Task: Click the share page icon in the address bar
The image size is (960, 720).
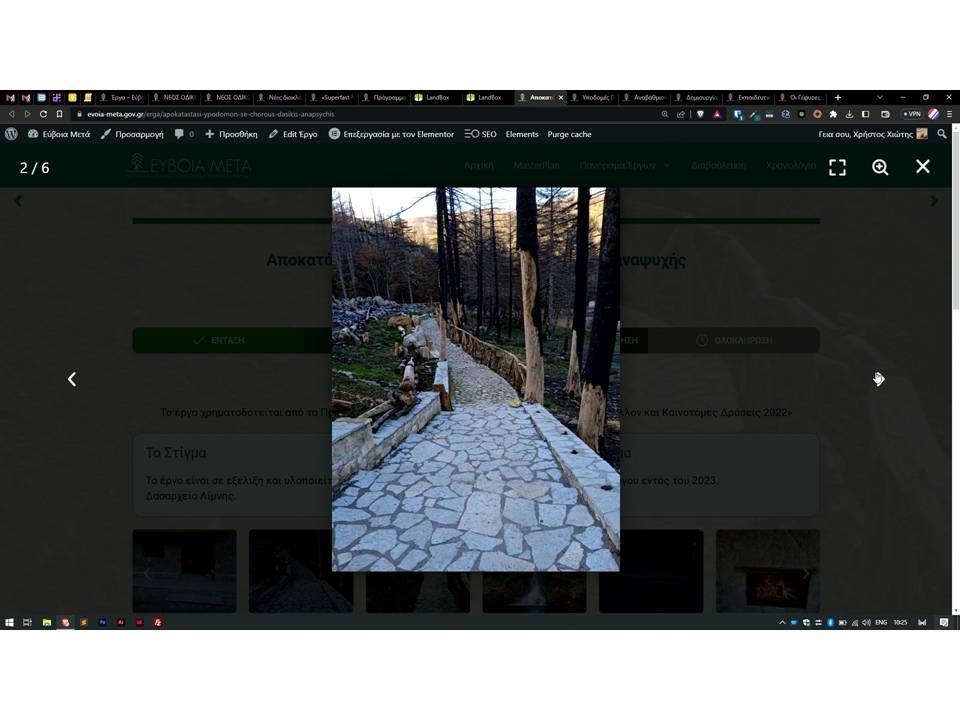Action: [680, 114]
